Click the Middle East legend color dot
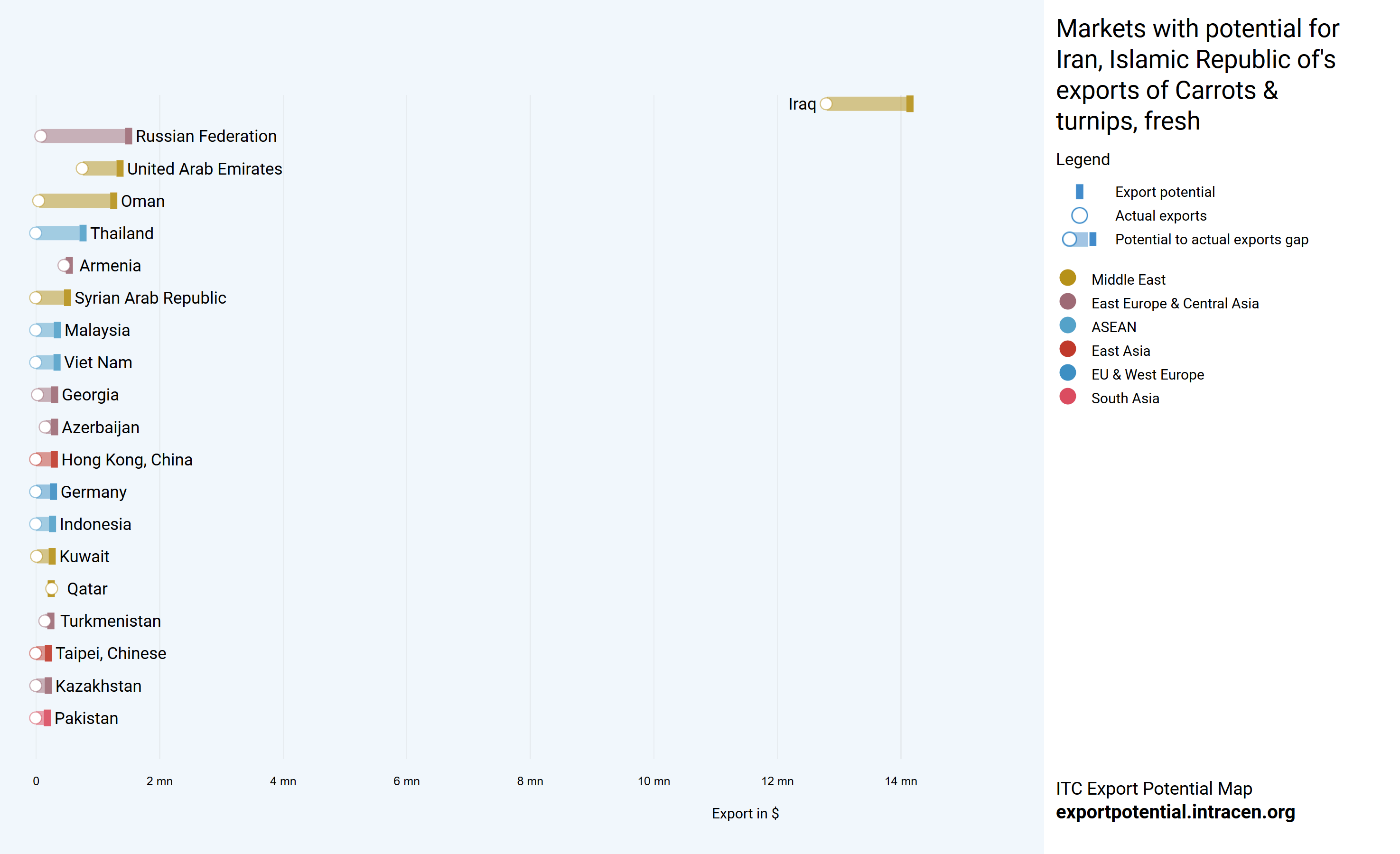Viewport: 1400px width, 854px height. (1068, 278)
